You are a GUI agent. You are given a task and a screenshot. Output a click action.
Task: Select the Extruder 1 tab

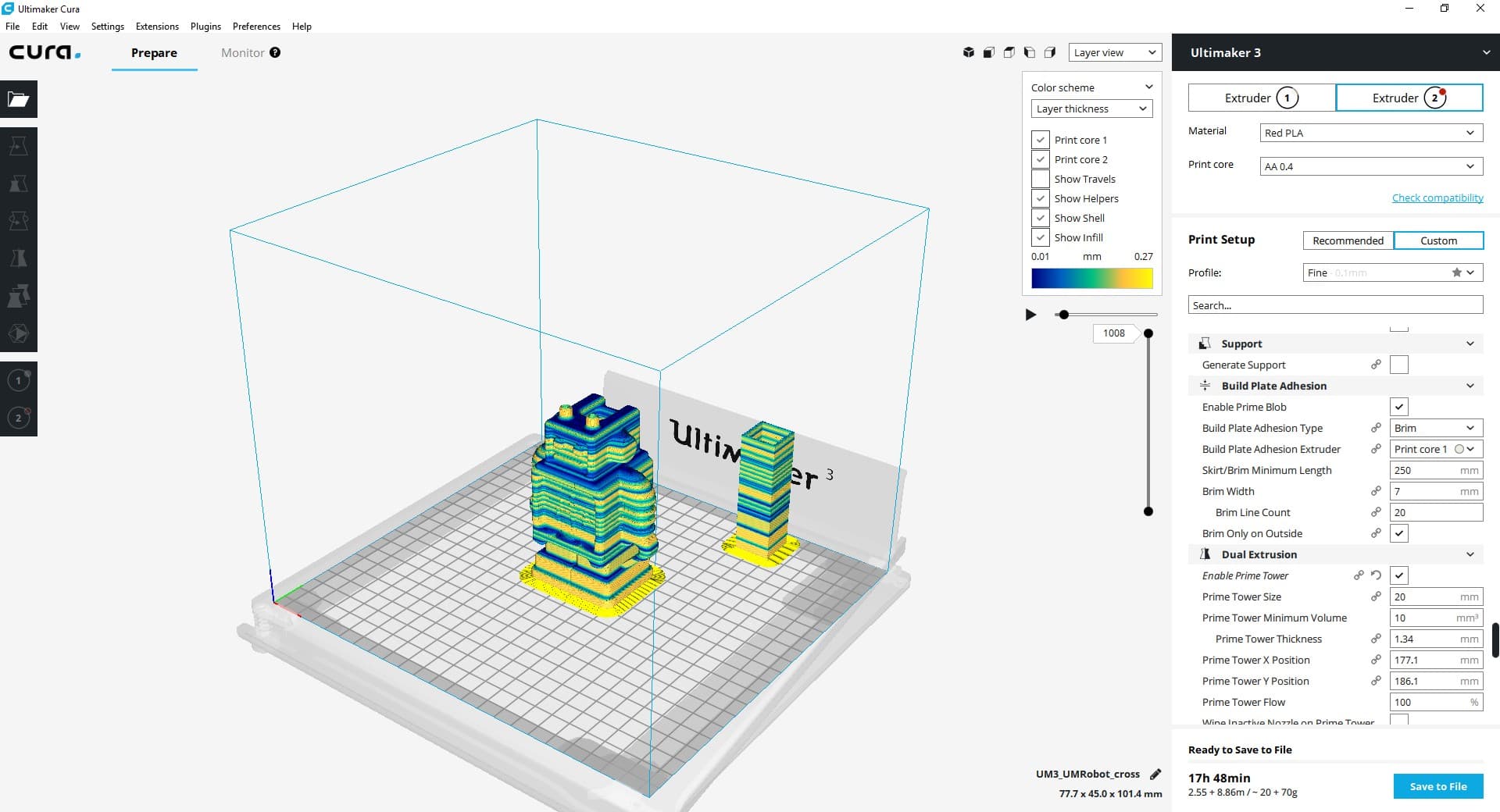click(x=1262, y=98)
